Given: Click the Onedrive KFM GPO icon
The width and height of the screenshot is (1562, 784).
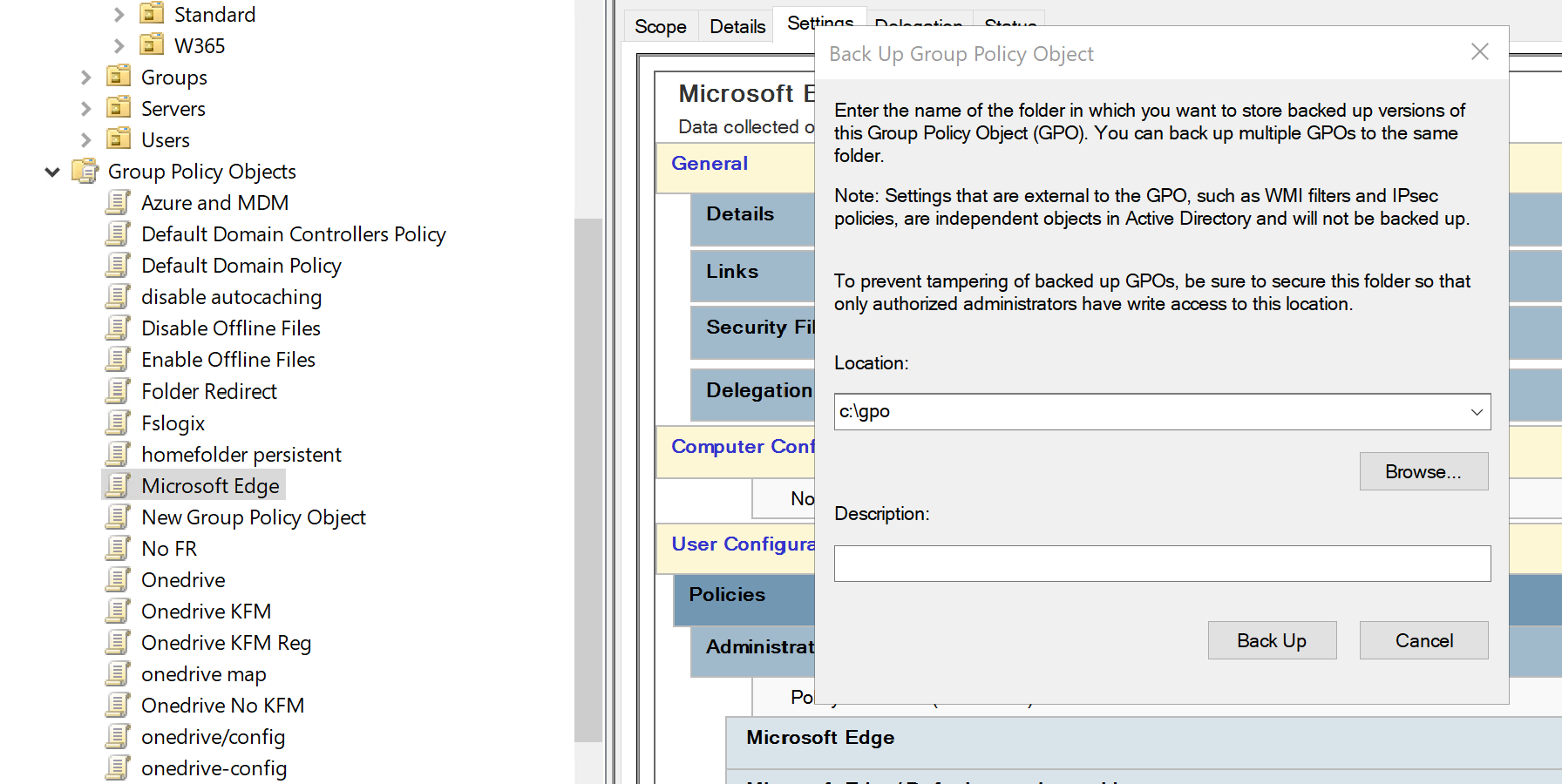Looking at the screenshot, I should point(119,611).
